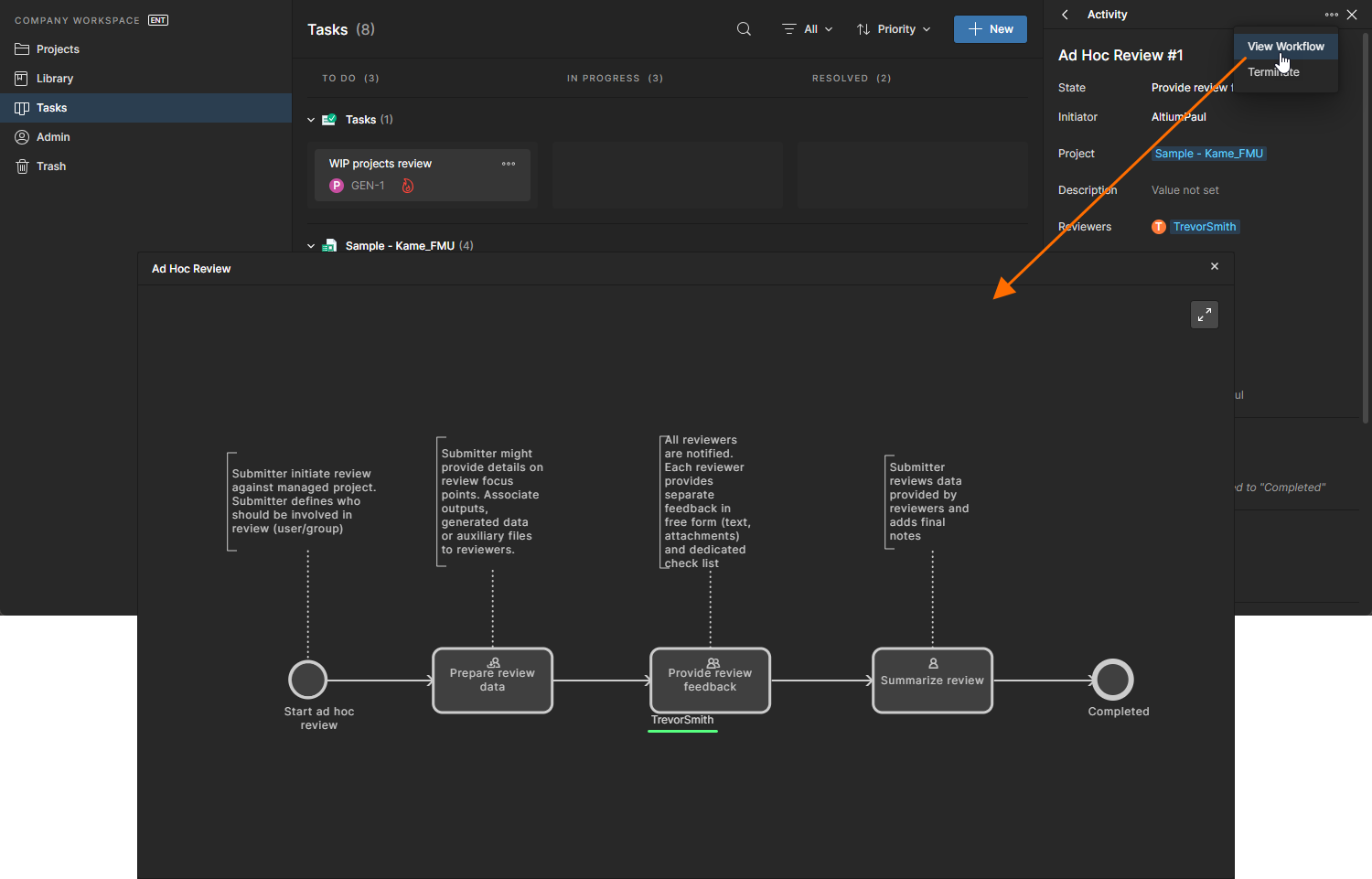Open the Activity panel more options menu
This screenshot has width=1372, height=879.
click(x=1331, y=15)
